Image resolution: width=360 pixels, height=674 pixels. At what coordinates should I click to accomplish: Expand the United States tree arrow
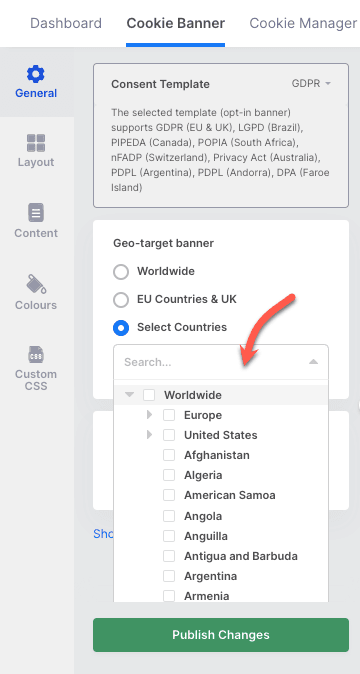[x=149, y=435]
